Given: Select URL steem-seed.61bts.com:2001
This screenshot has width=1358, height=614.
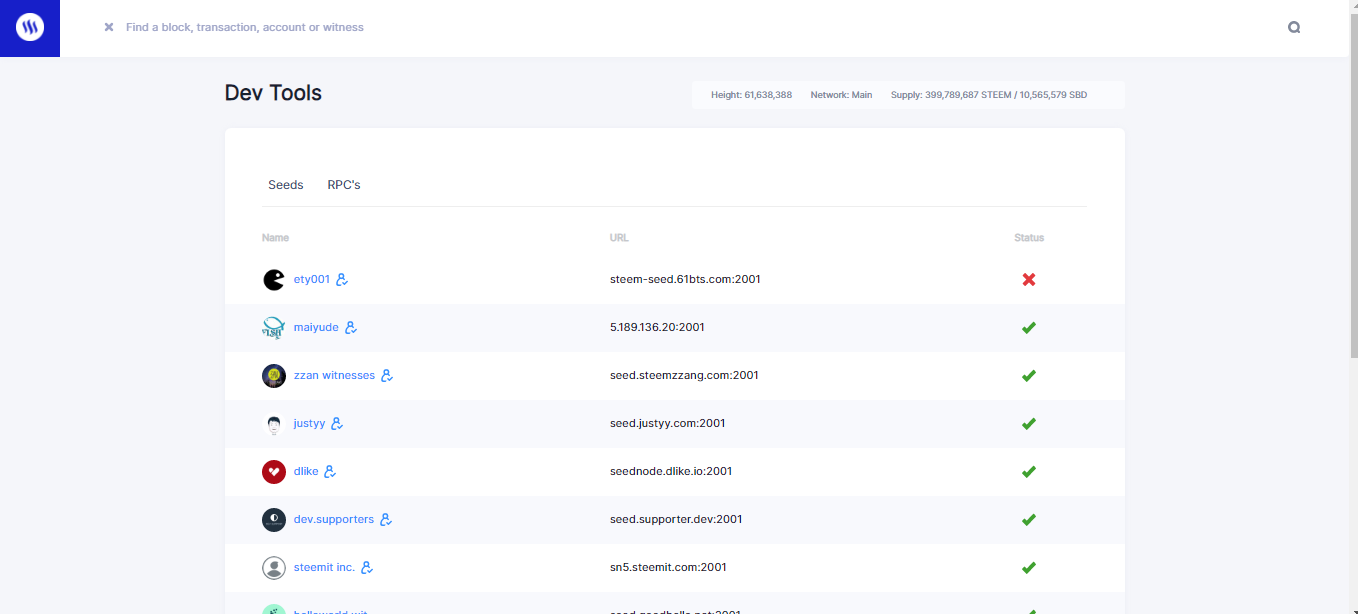Looking at the screenshot, I should [685, 280].
